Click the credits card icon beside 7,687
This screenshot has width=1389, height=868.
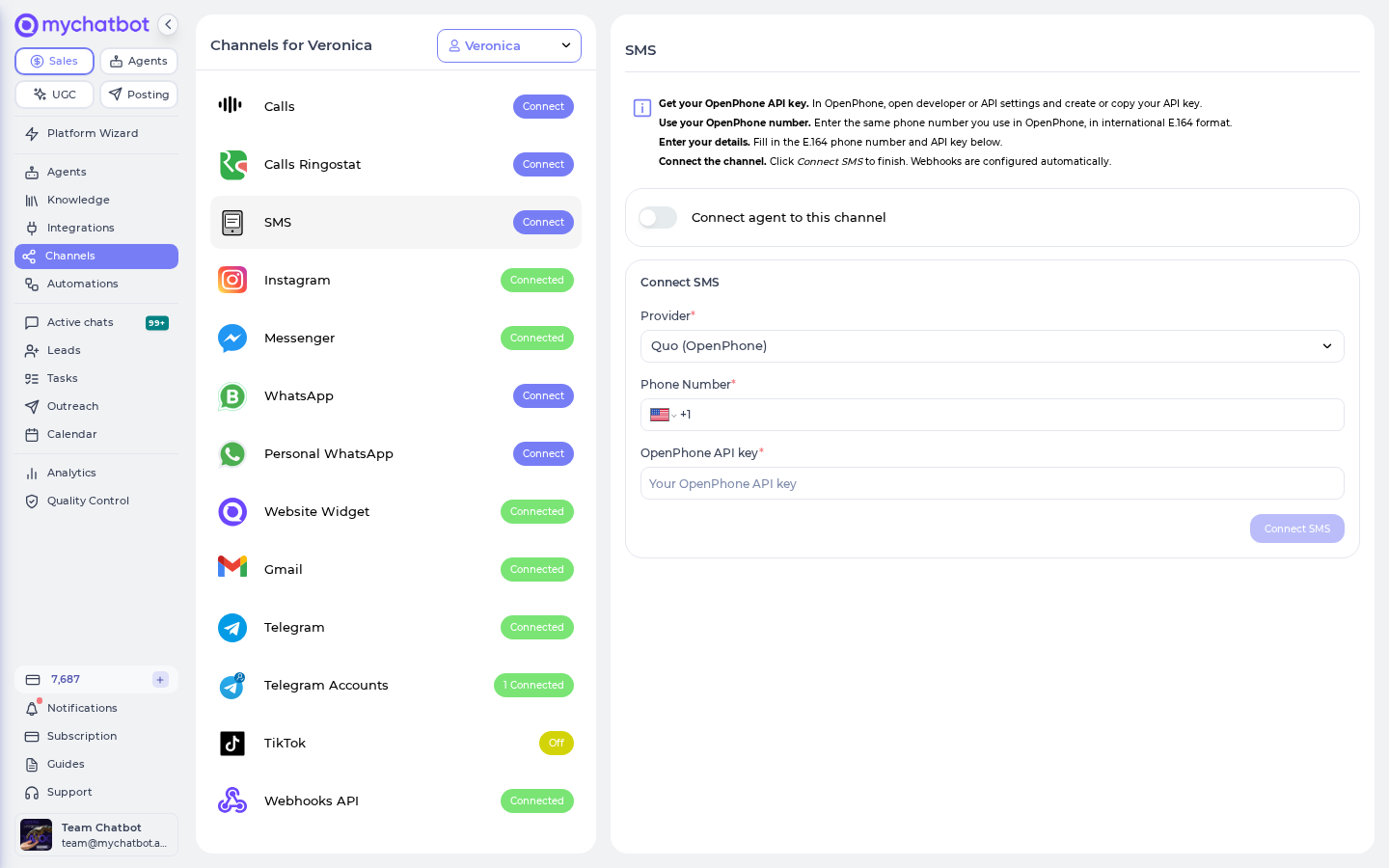33,680
